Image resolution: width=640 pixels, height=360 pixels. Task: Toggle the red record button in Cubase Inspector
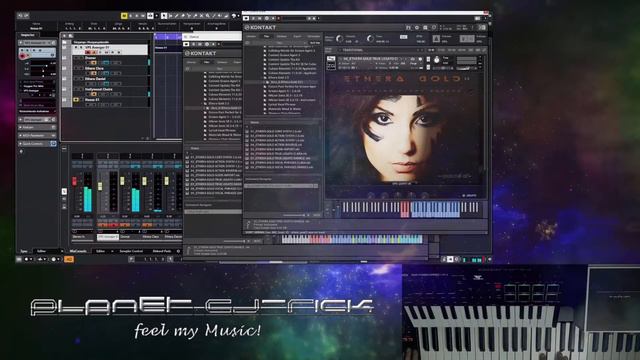coord(22,56)
